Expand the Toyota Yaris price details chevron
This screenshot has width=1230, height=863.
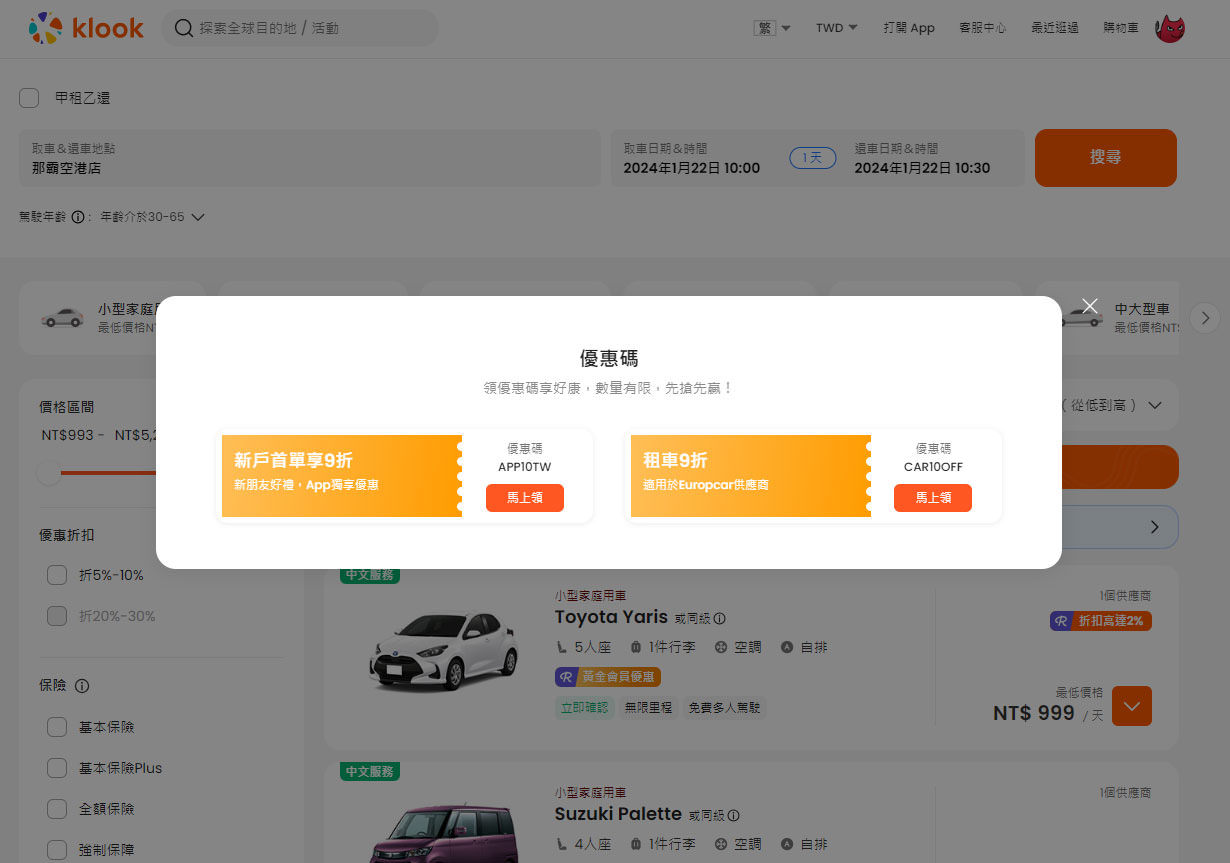pyautogui.click(x=1131, y=706)
